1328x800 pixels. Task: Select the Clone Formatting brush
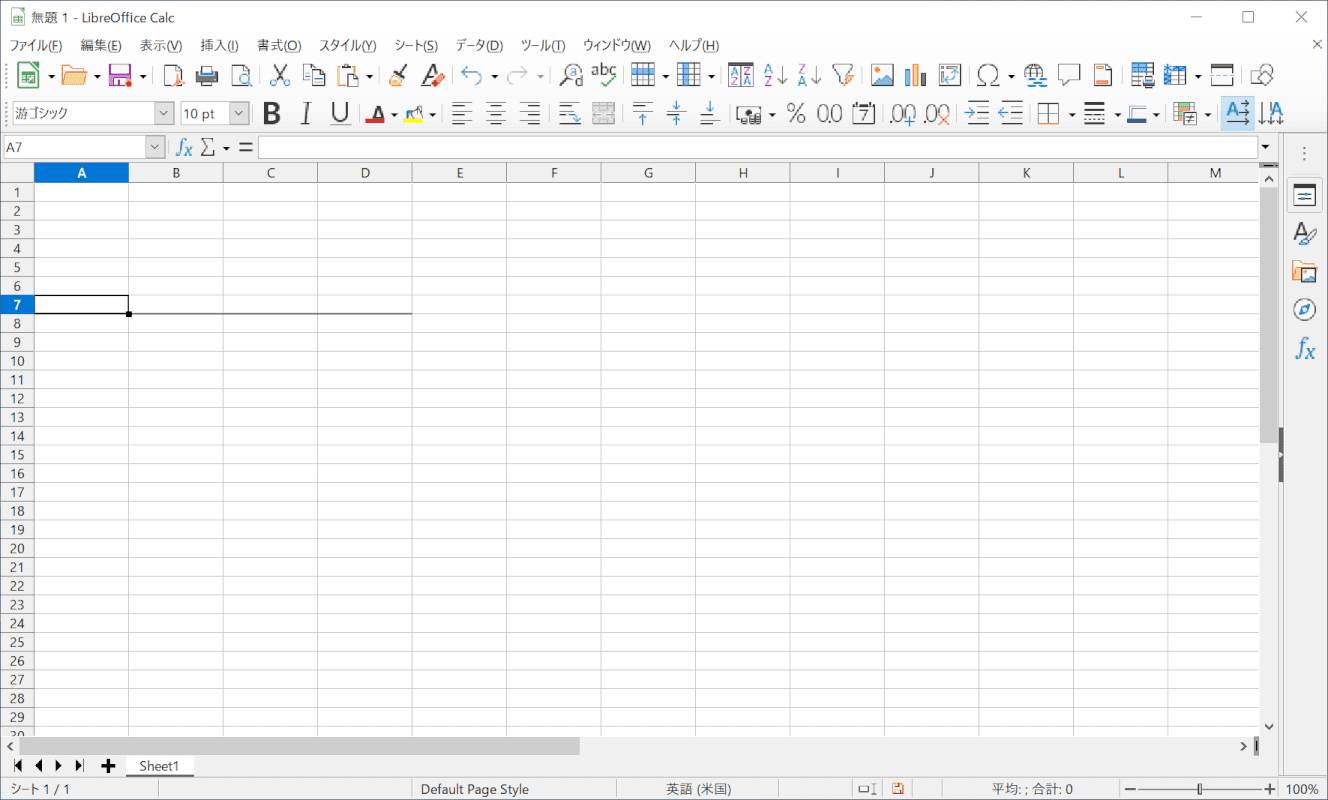[x=398, y=75]
